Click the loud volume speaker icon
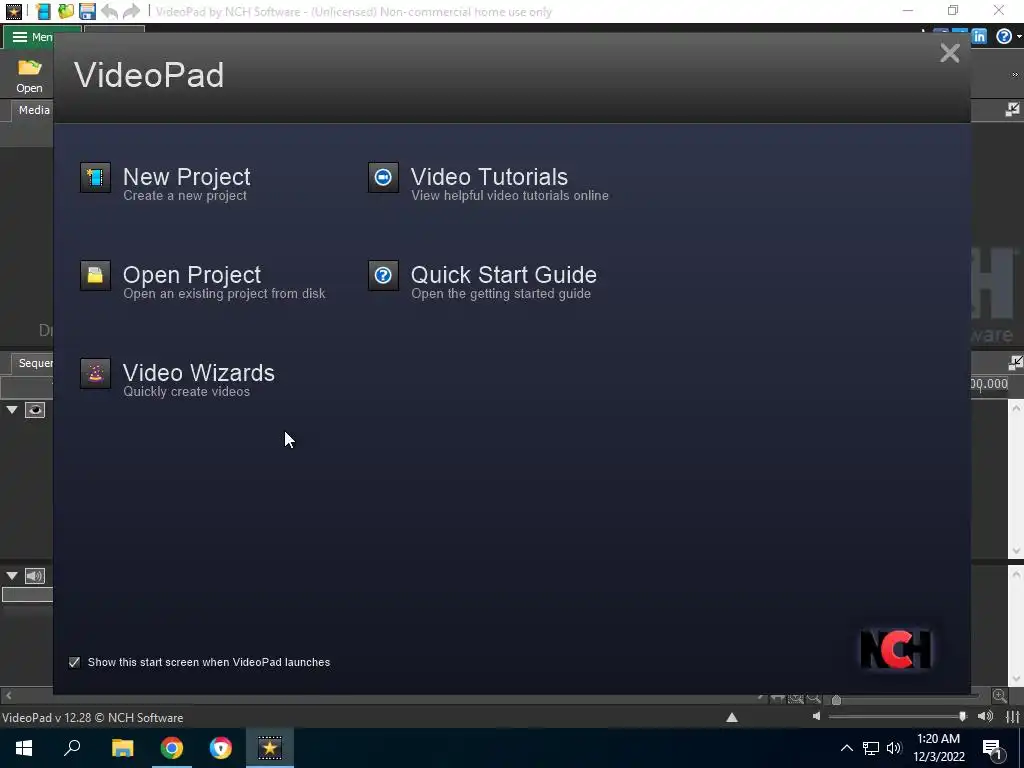The width and height of the screenshot is (1024, 768). point(985,717)
